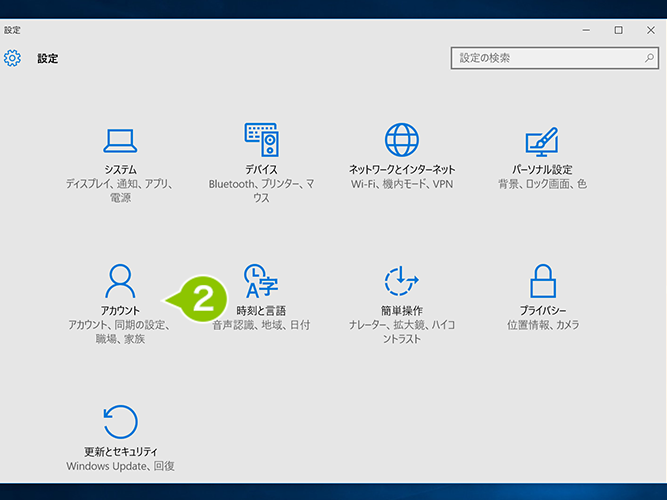Minimize the 設定 window

coord(586,30)
